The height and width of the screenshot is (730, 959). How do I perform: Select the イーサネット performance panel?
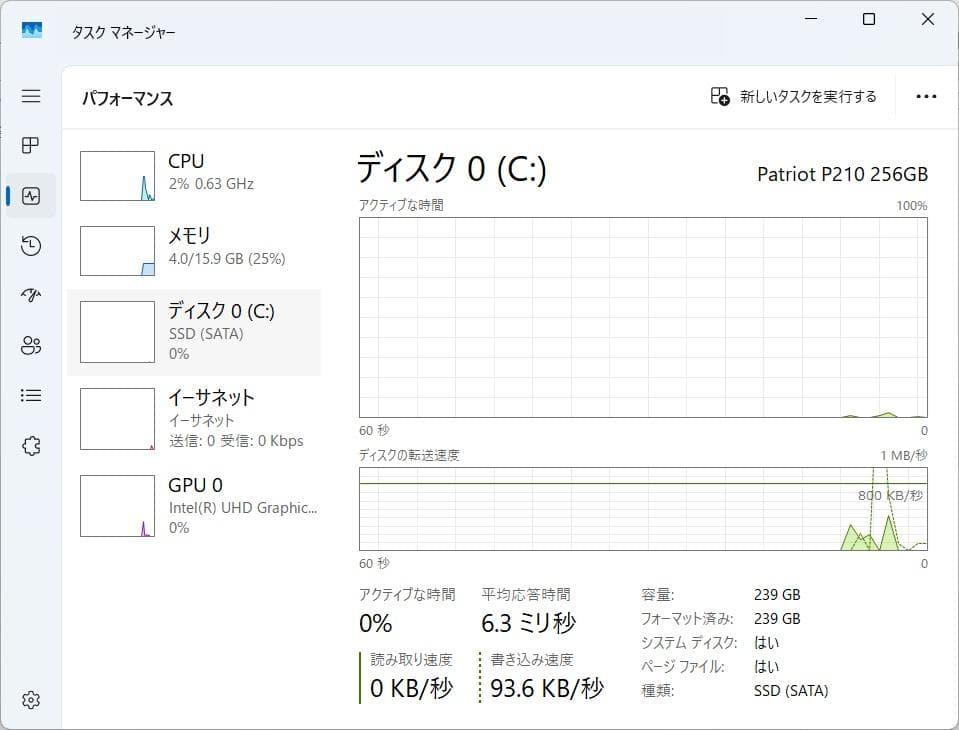[x=195, y=418]
